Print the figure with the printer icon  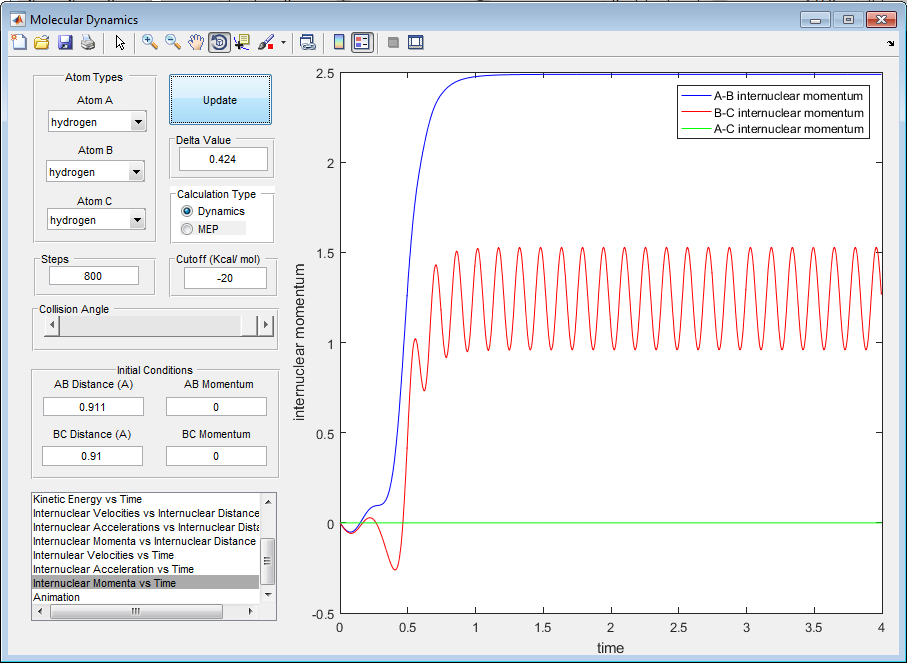(x=88, y=42)
